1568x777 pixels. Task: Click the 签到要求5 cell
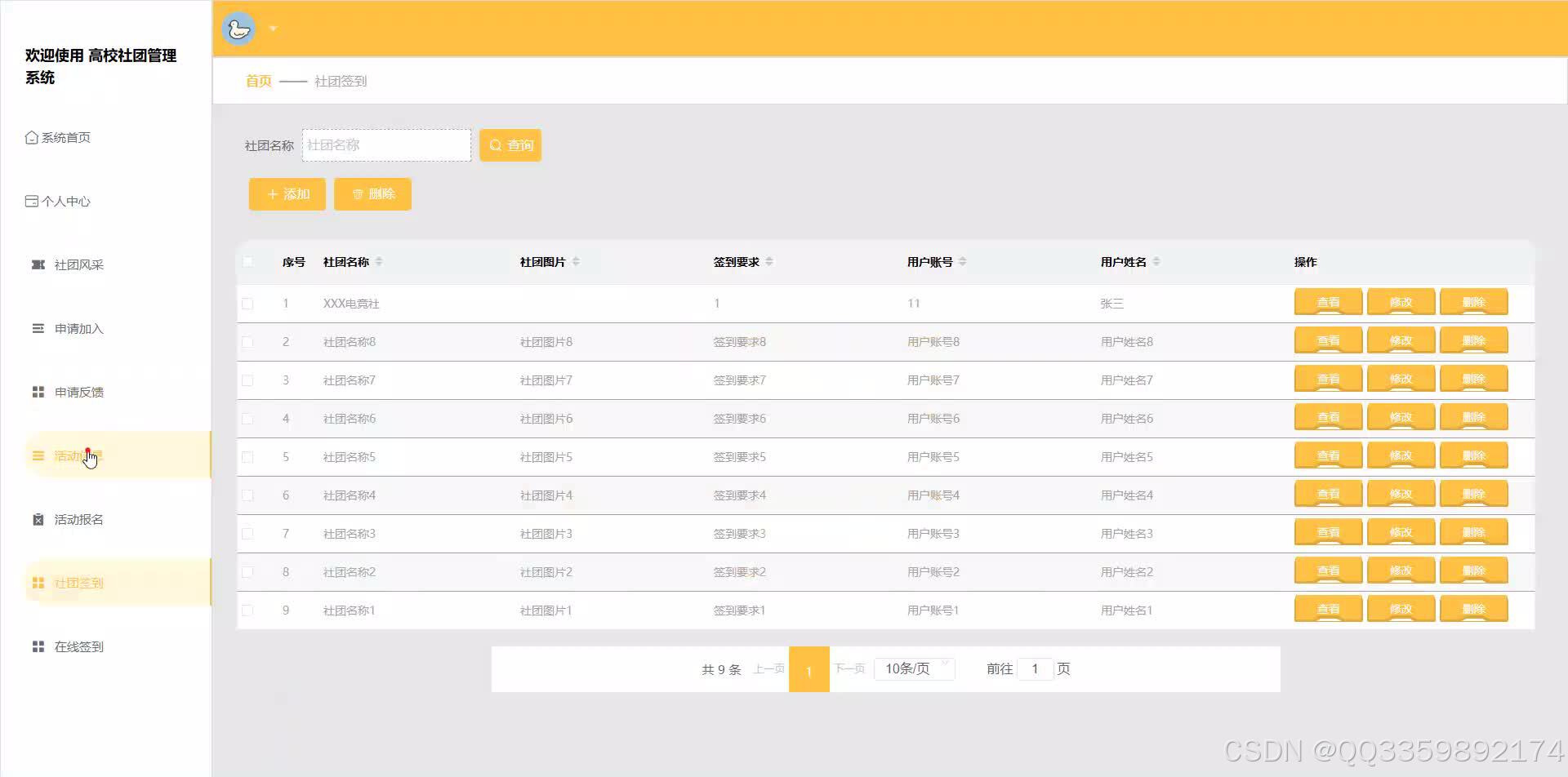point(740,457)
